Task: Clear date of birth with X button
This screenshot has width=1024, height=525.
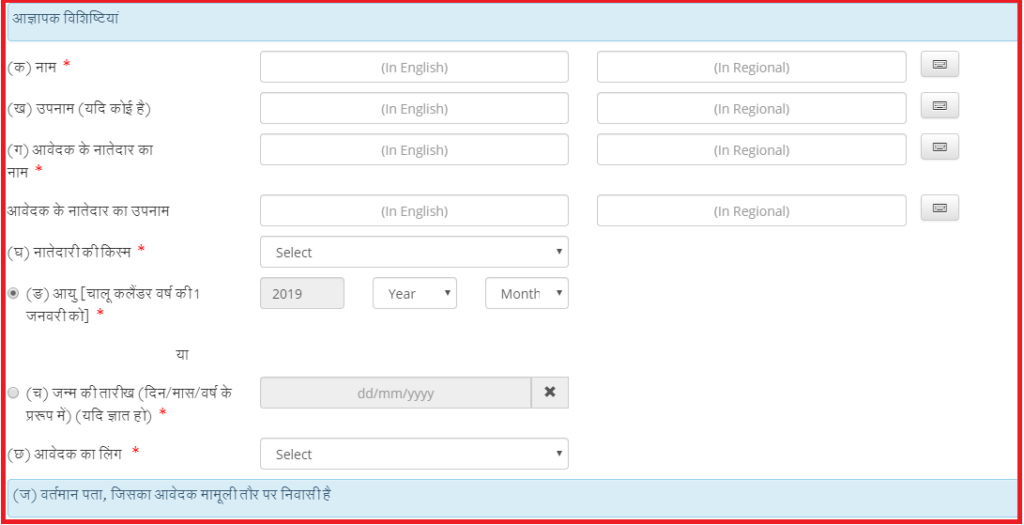Action: point(550,392)
